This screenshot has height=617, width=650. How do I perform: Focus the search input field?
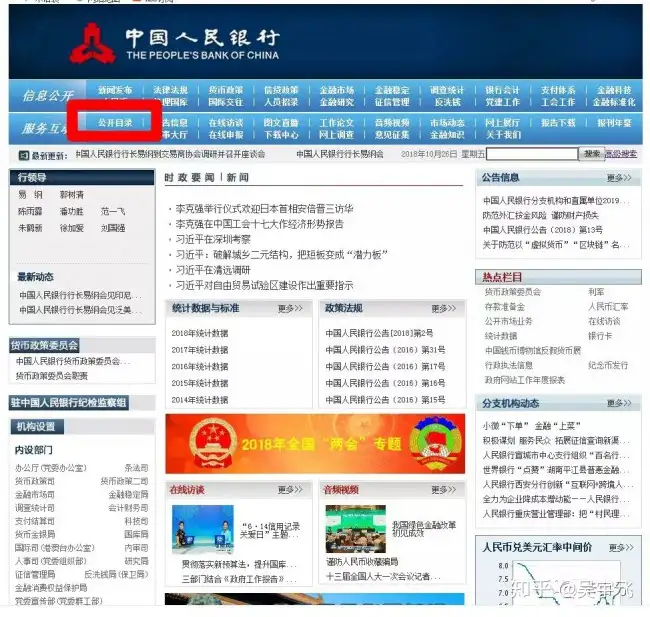click(532, 154)
